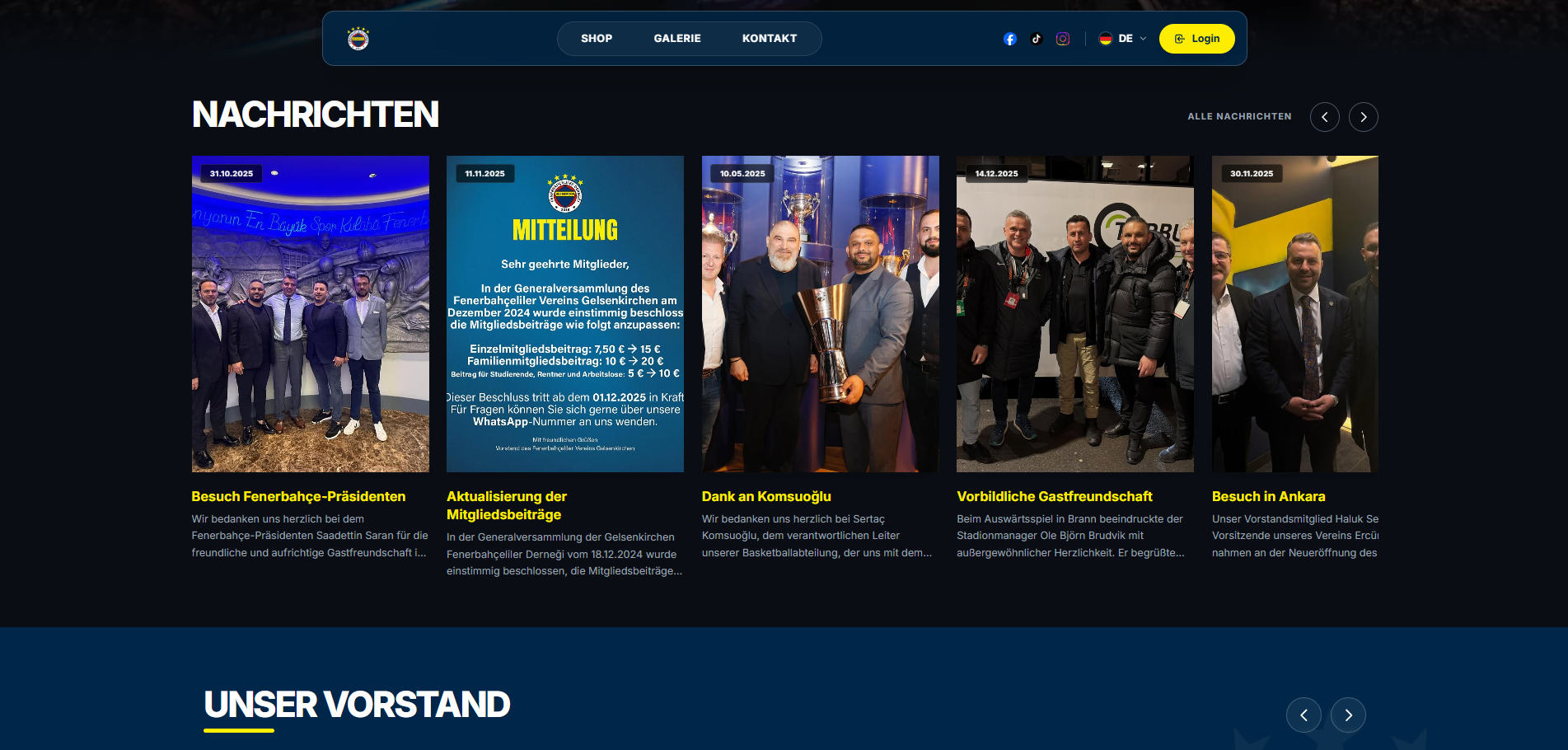Open article Dank an Komsuoğlu
1568x750 pixels.
(766, 496)
